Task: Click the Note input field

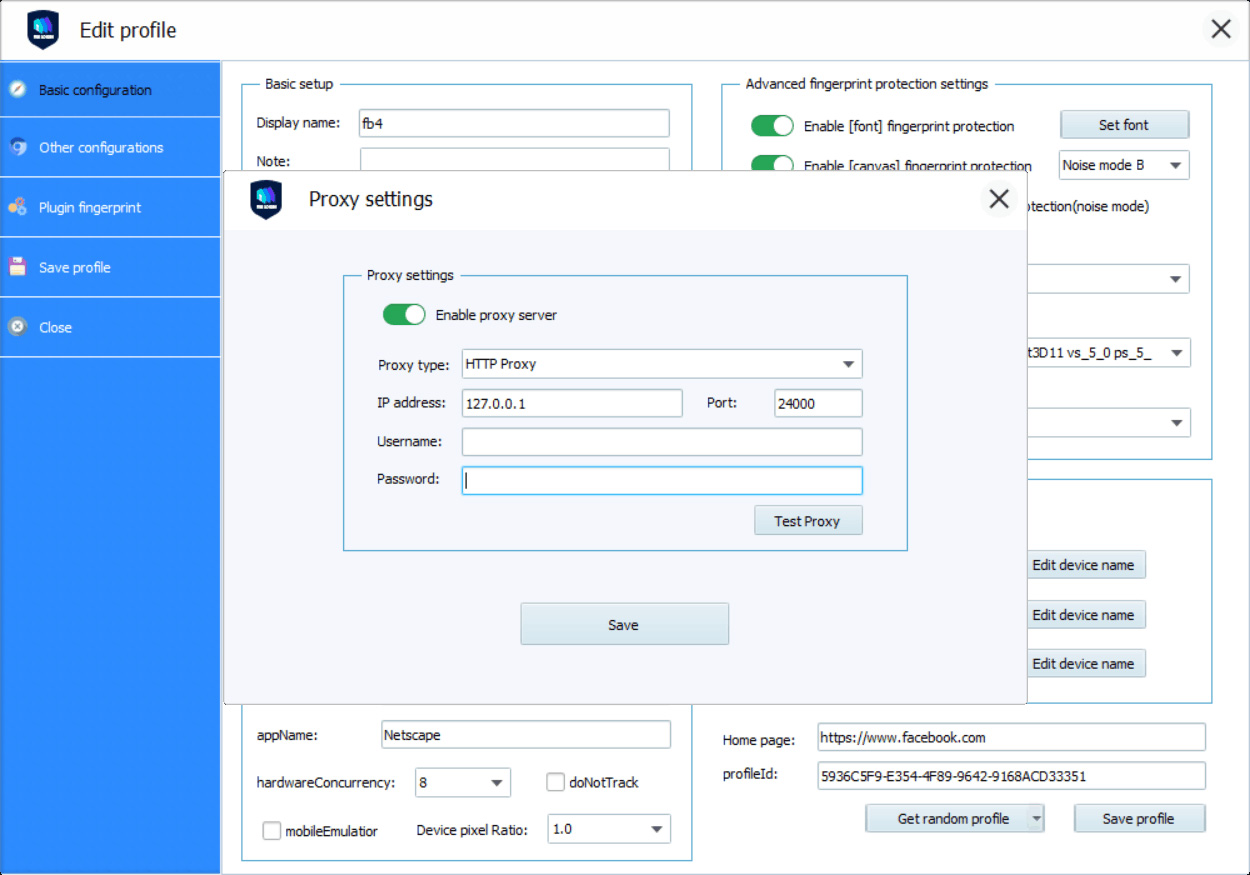Action: 514,160
